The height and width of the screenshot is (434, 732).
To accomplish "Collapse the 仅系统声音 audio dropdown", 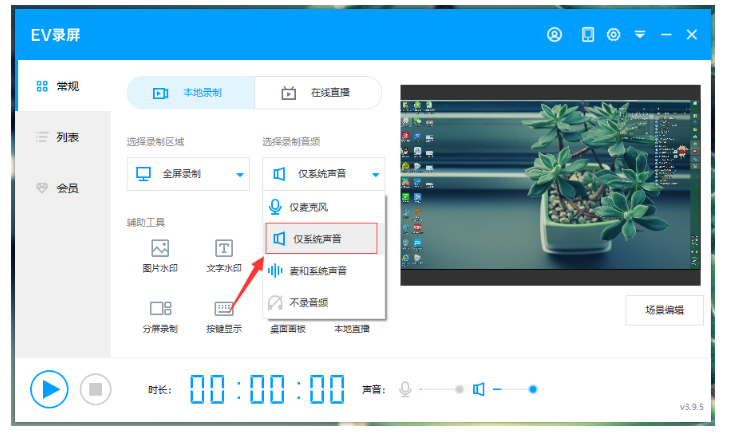I will [324, 174].
